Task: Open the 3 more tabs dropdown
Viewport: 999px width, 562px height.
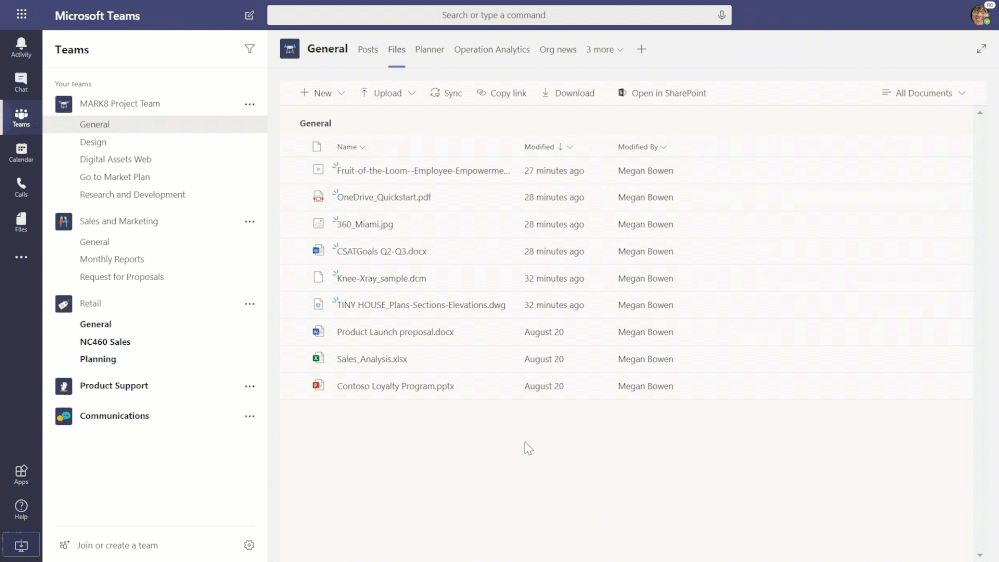Action: tap(605, 49)
